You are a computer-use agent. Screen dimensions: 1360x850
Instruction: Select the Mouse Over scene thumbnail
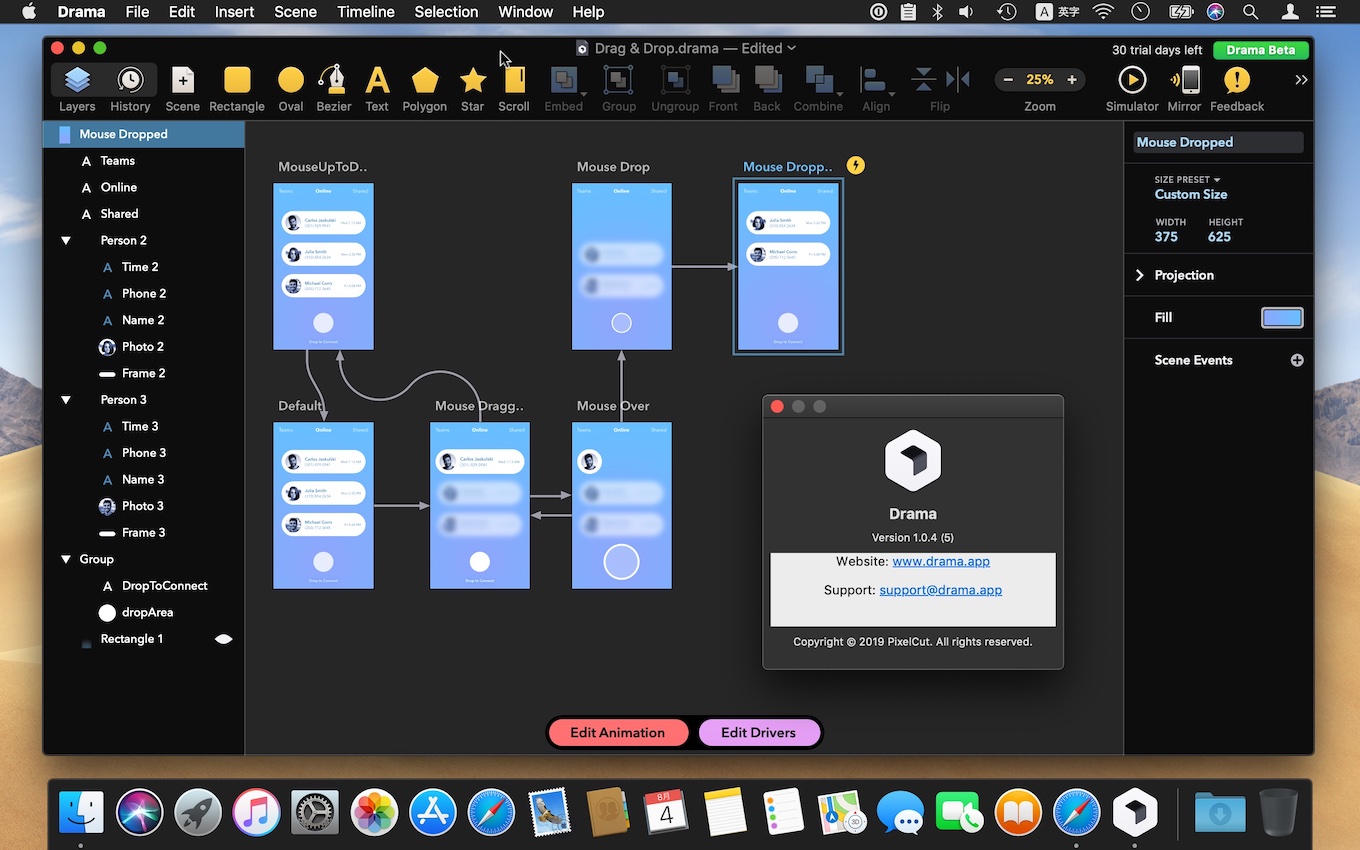click(x=621, y=505)
